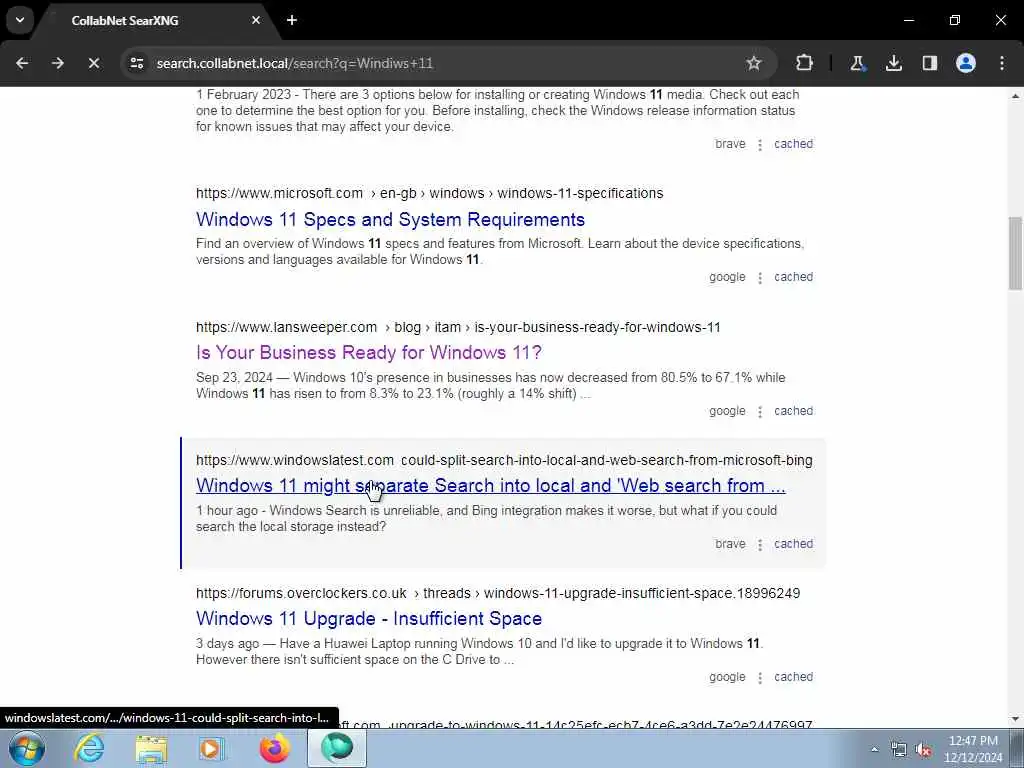Image resolution: width=1024 pixels, height=768 pixels.
Task: Open Windows Media Player from the taskbar
Action: [212, 748]
